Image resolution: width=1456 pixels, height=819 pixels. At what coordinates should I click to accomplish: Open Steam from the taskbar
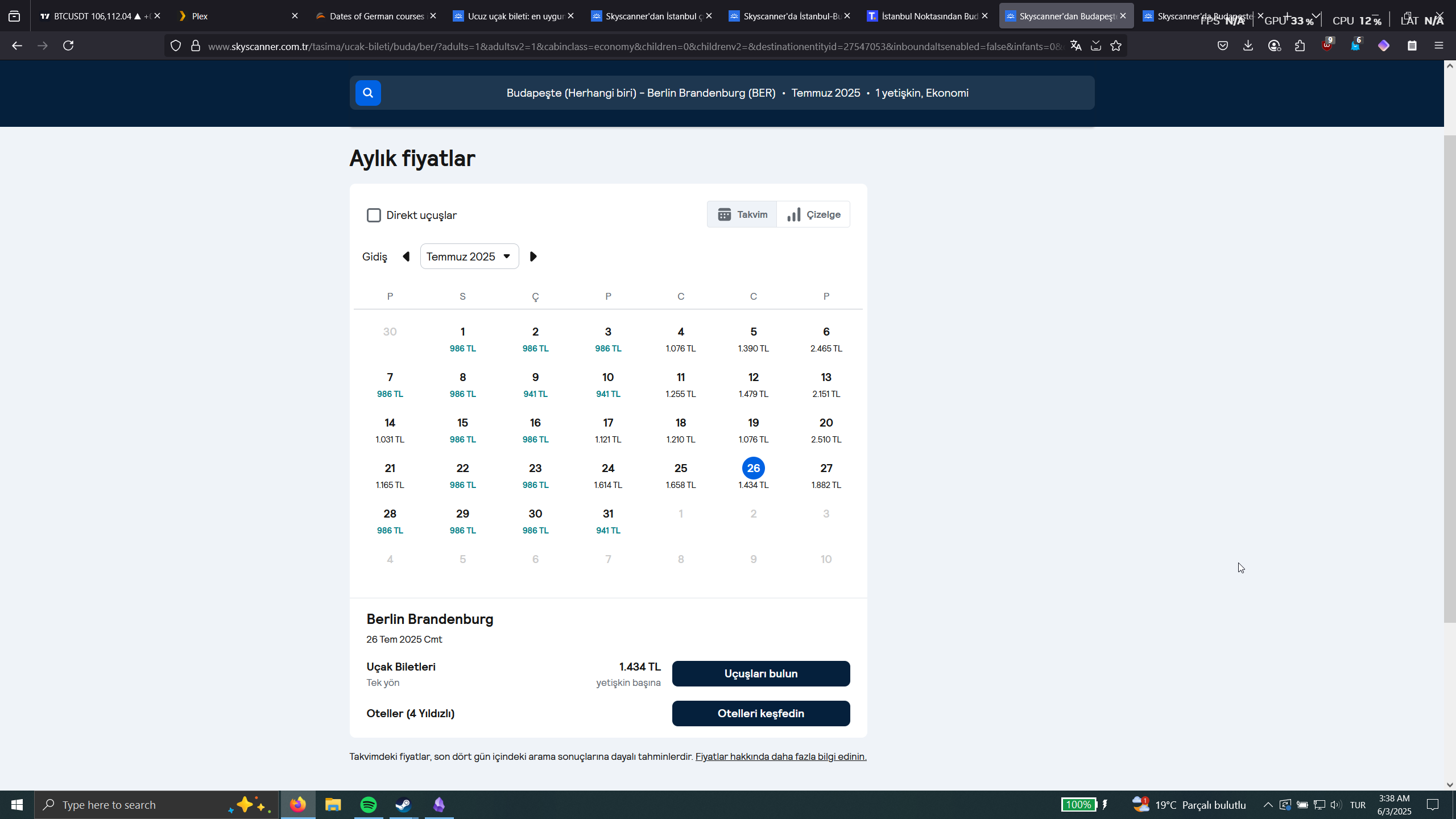coord(404,805)
